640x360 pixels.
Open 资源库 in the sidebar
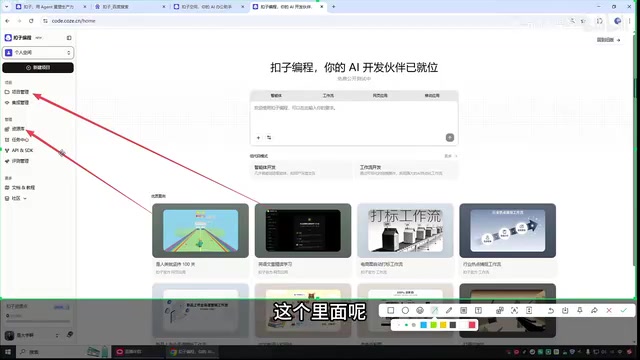coord(15,129)
